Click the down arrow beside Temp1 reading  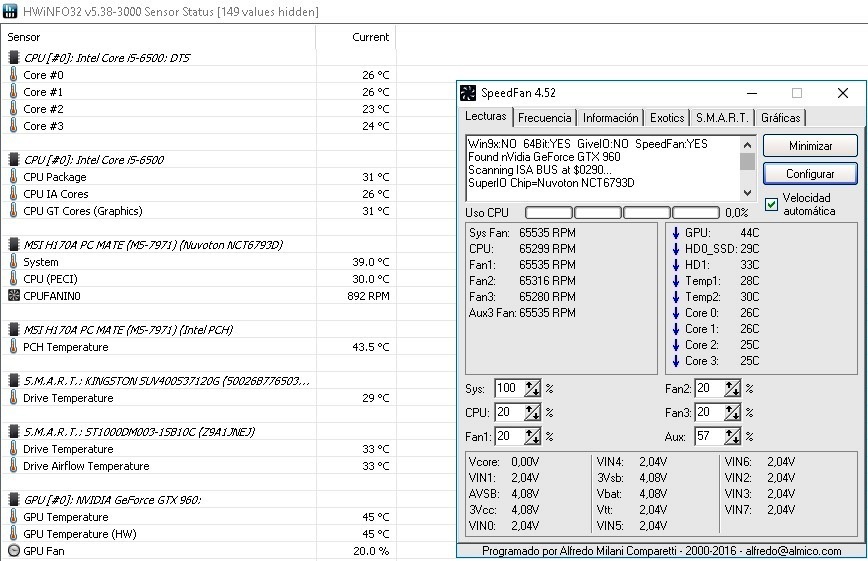click(x=676, y=281)
